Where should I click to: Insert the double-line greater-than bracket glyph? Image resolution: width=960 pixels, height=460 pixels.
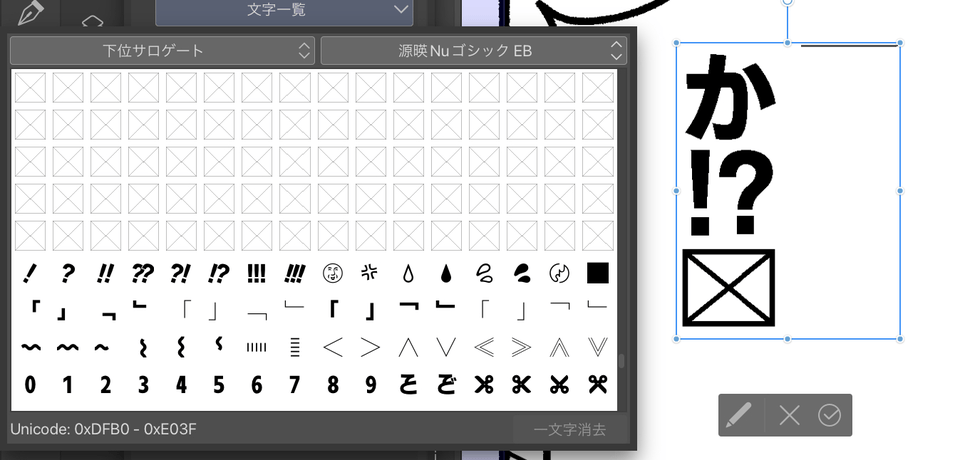click(x=522, y=347)
